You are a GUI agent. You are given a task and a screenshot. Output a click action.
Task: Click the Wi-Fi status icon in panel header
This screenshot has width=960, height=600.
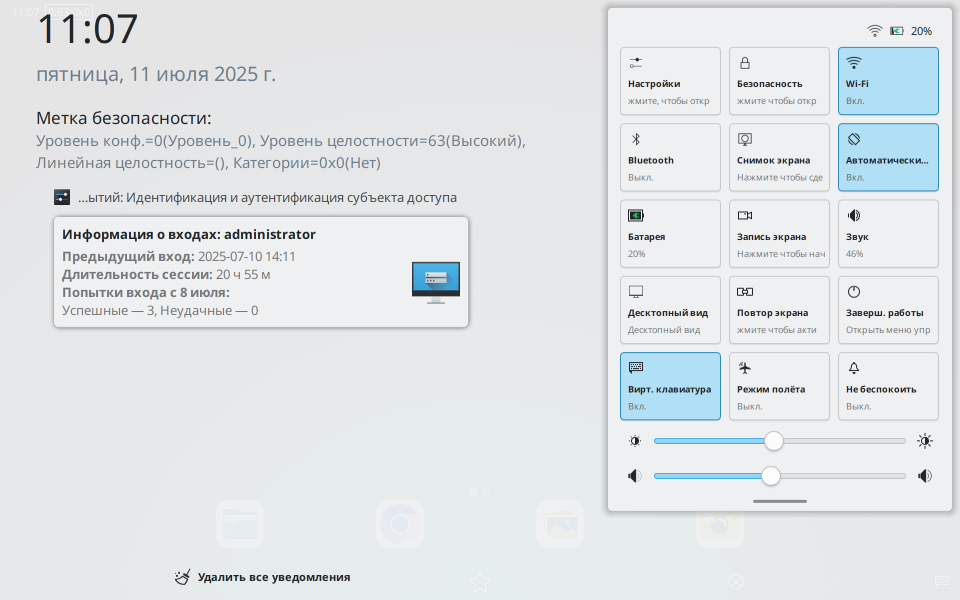(x=874, y=31)
